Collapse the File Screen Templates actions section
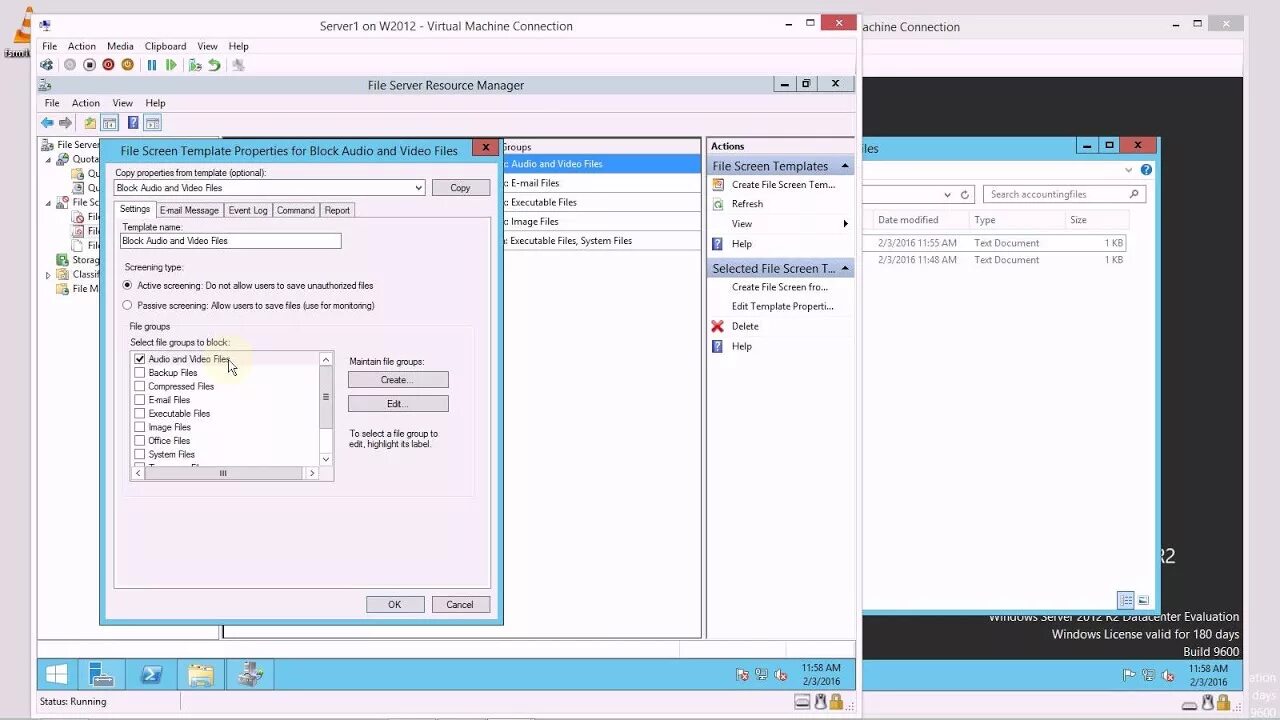 [845, 166]
